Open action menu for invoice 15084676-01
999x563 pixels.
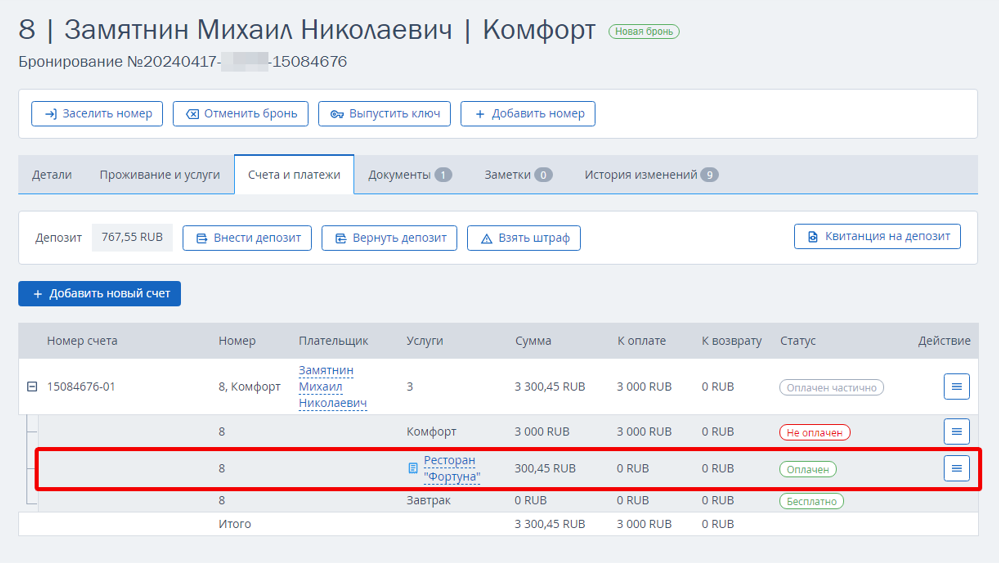[x=956, y=387]
